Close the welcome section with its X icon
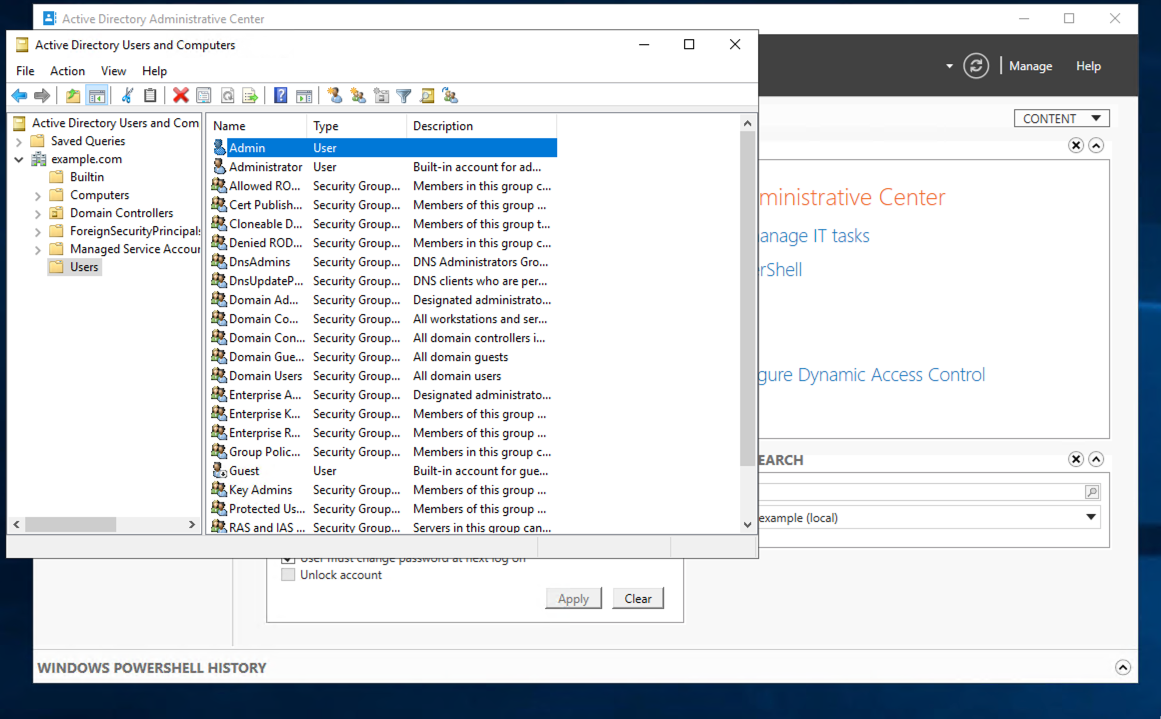Screen dimensions: 1161x719 pyautogui.click(x=1076, y=145)
